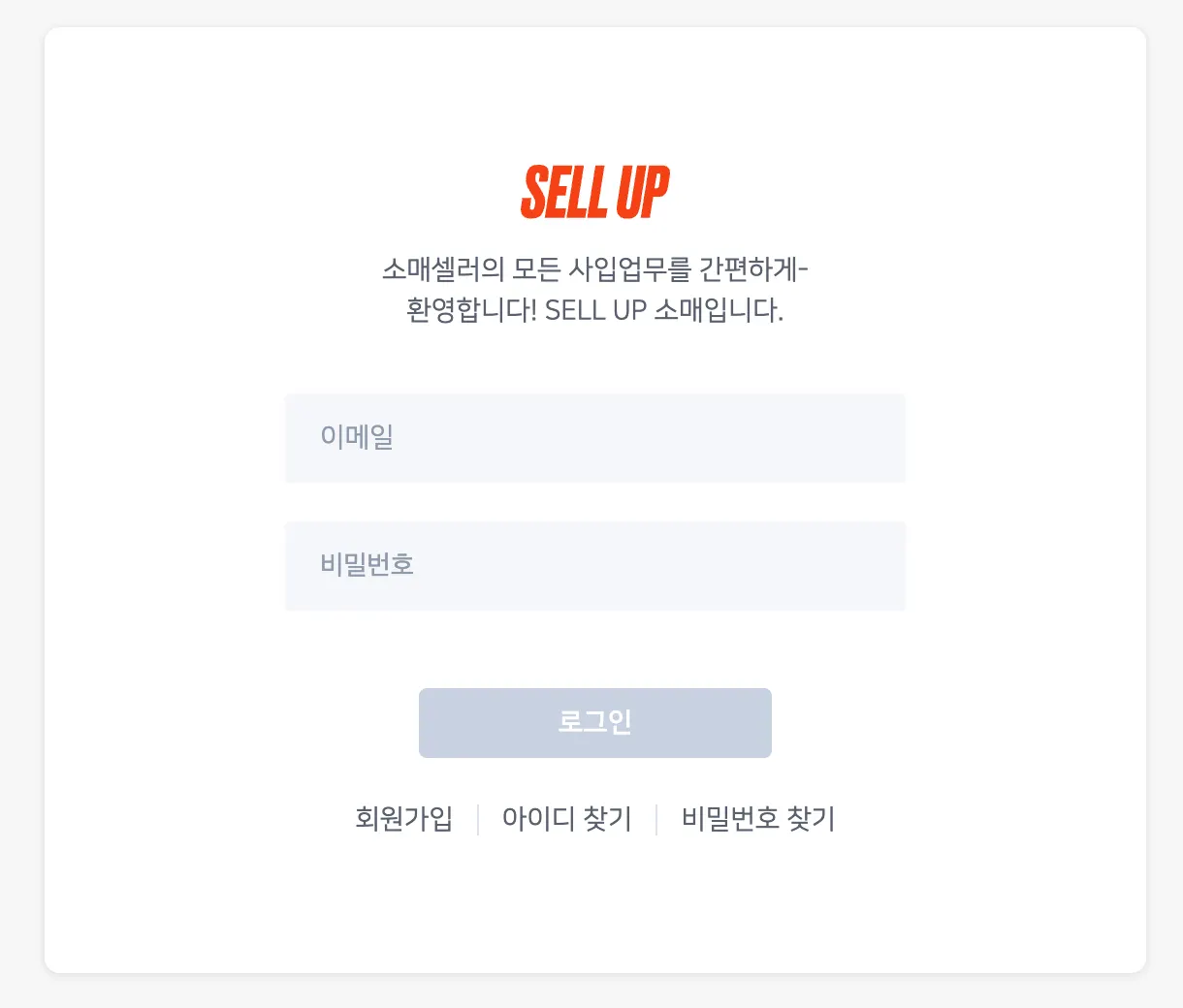Viewport: 1183px width, 1008px height.
Task: Place cursor in the email address box
Action: (x=594, y=437)
